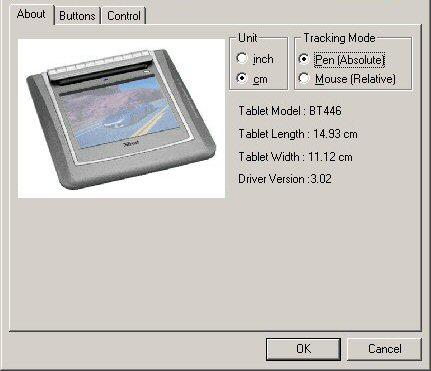Click the tablet product image
Image resolution: width=431 pixels, height=371 pixels.
121,119
